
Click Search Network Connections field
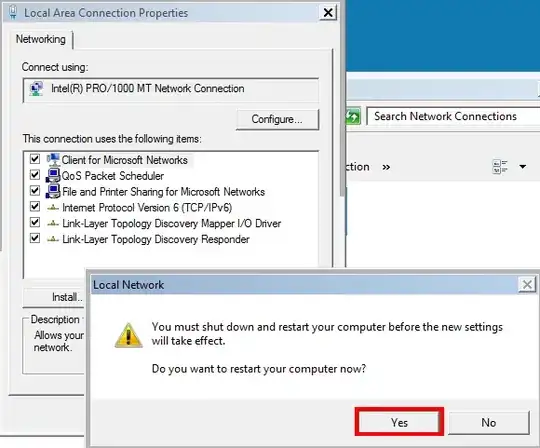(x=453, y=116)
